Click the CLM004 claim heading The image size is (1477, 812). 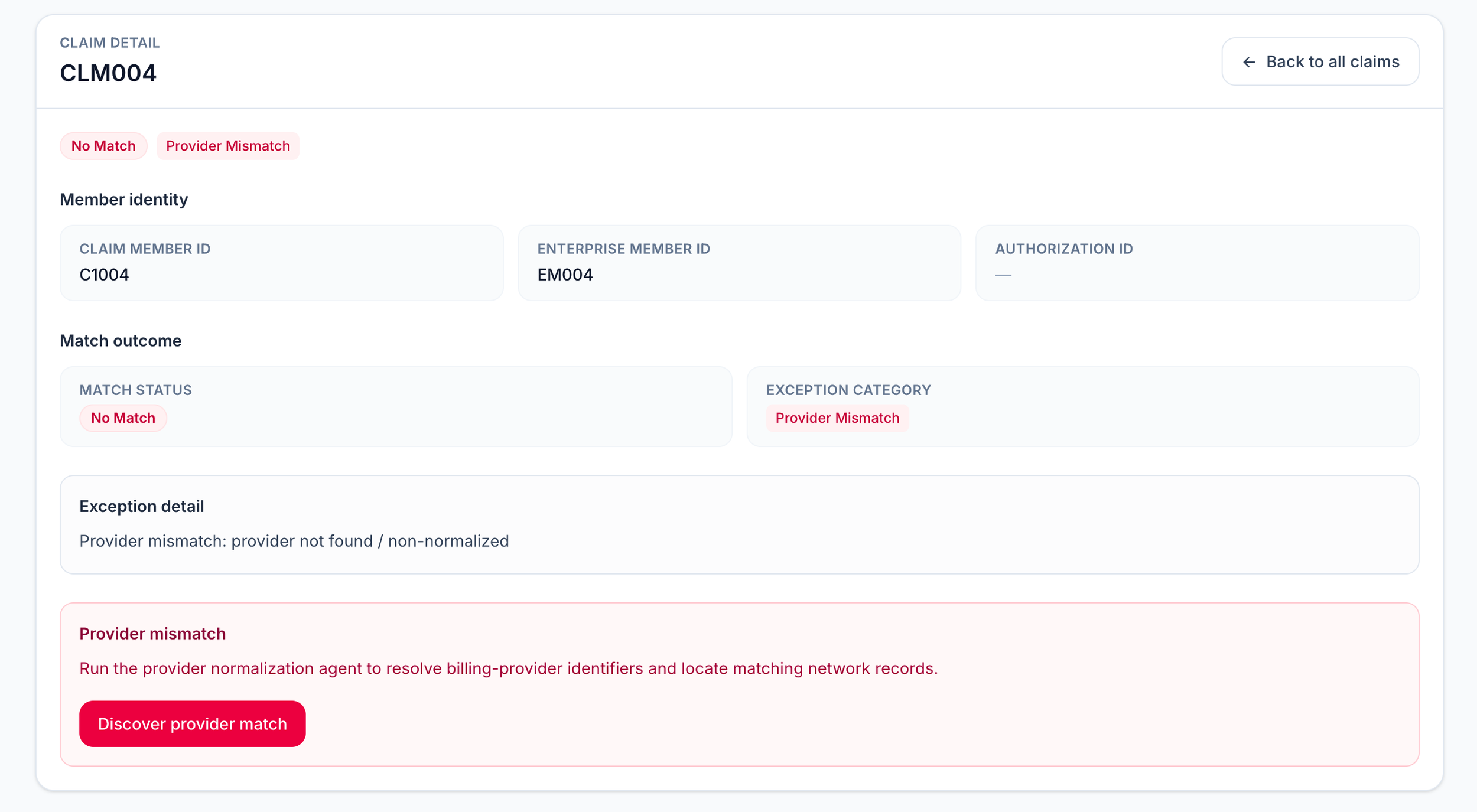pyautogui.click(x=108, y=73)
